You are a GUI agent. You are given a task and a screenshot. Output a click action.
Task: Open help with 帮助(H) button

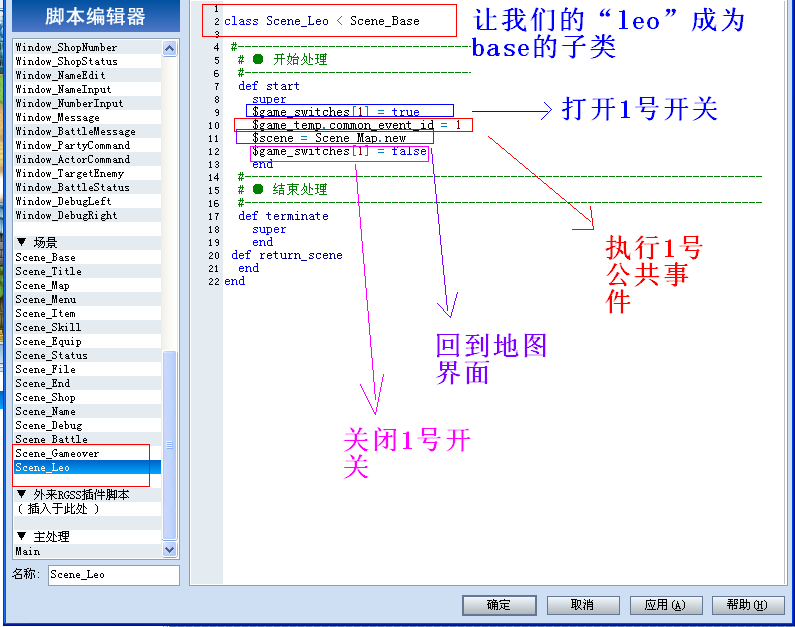[748, 605]
